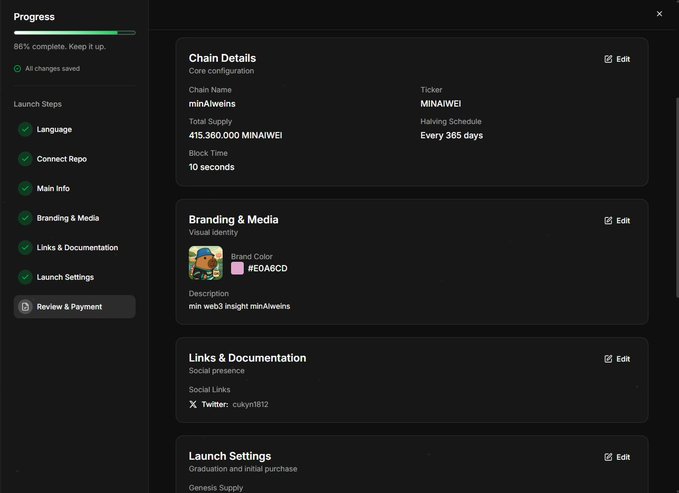Click the checkmark icon beside Launch Settings step
This screenshot has width=679, height=493.
click(x=25, y=277)
